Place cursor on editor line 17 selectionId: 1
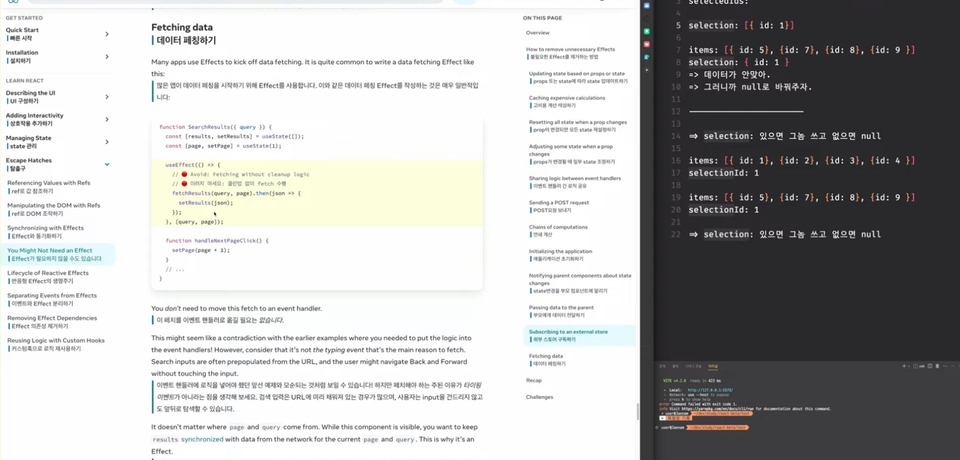 pyautogui.click(x=724, y=173)
